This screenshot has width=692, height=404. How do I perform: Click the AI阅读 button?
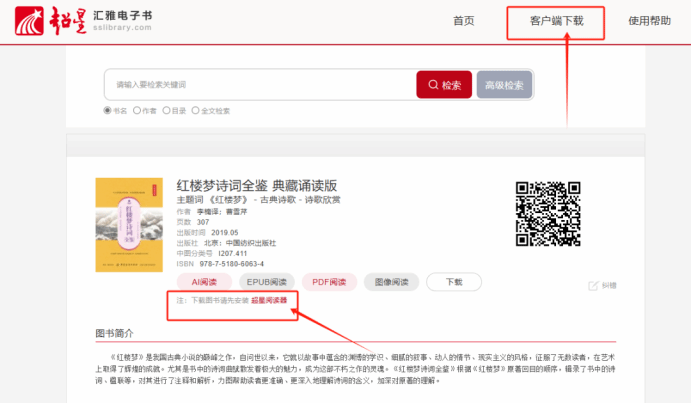pos(204,282)
